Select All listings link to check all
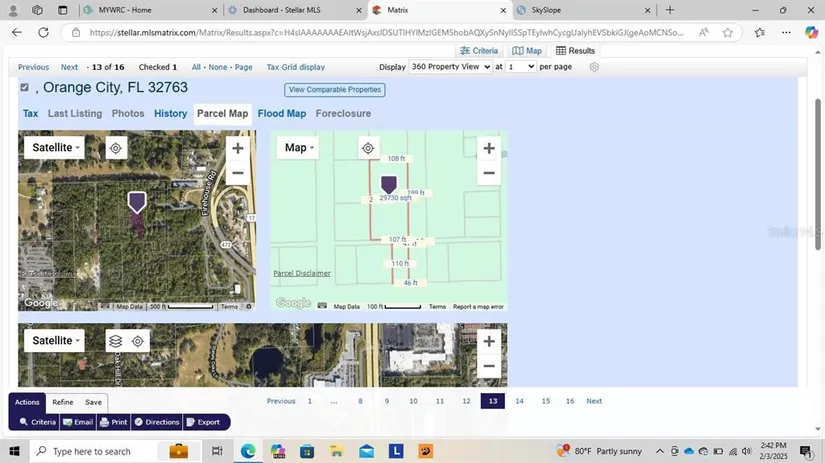 [196, 67]
